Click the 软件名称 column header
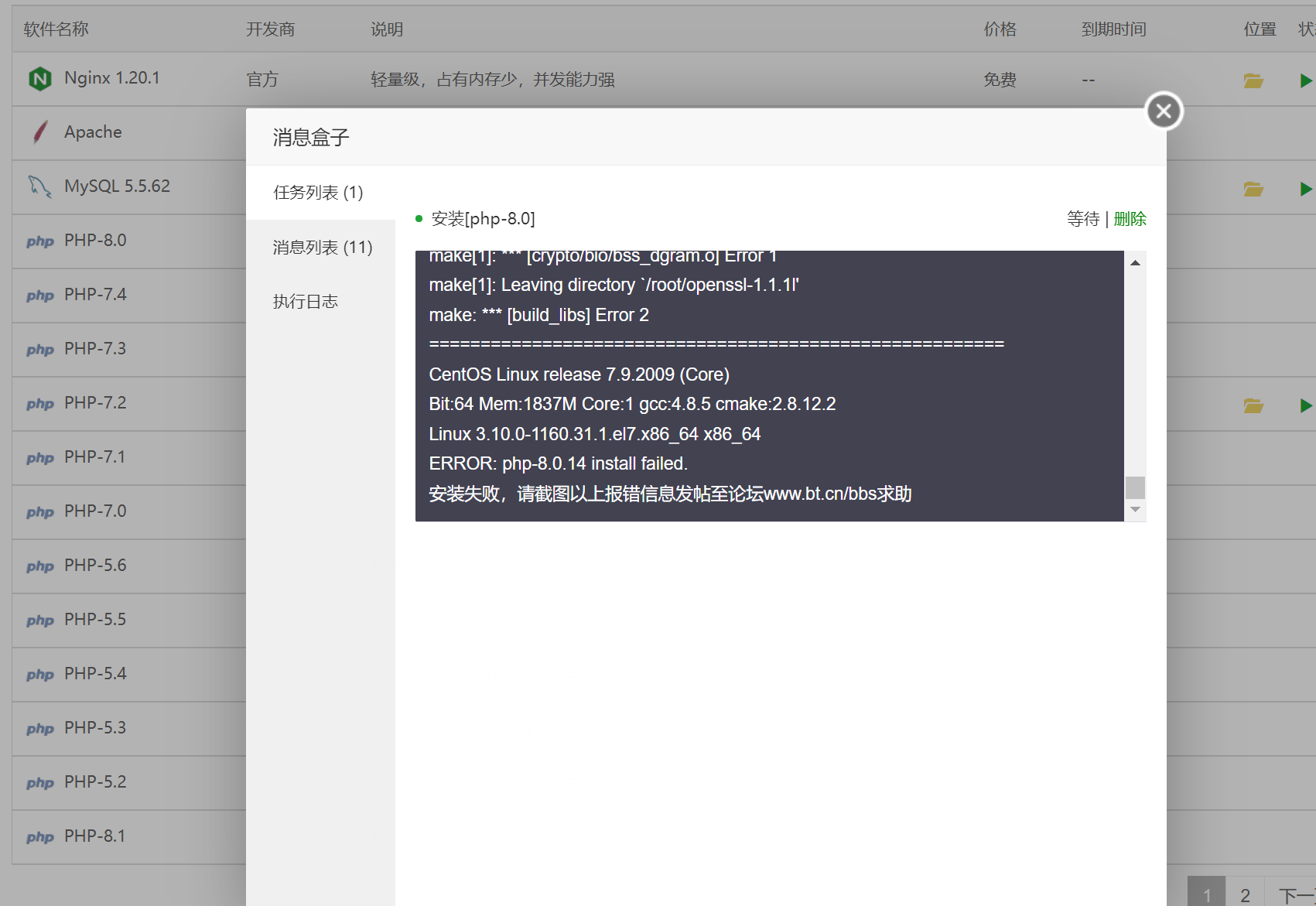 pos(56,29)
